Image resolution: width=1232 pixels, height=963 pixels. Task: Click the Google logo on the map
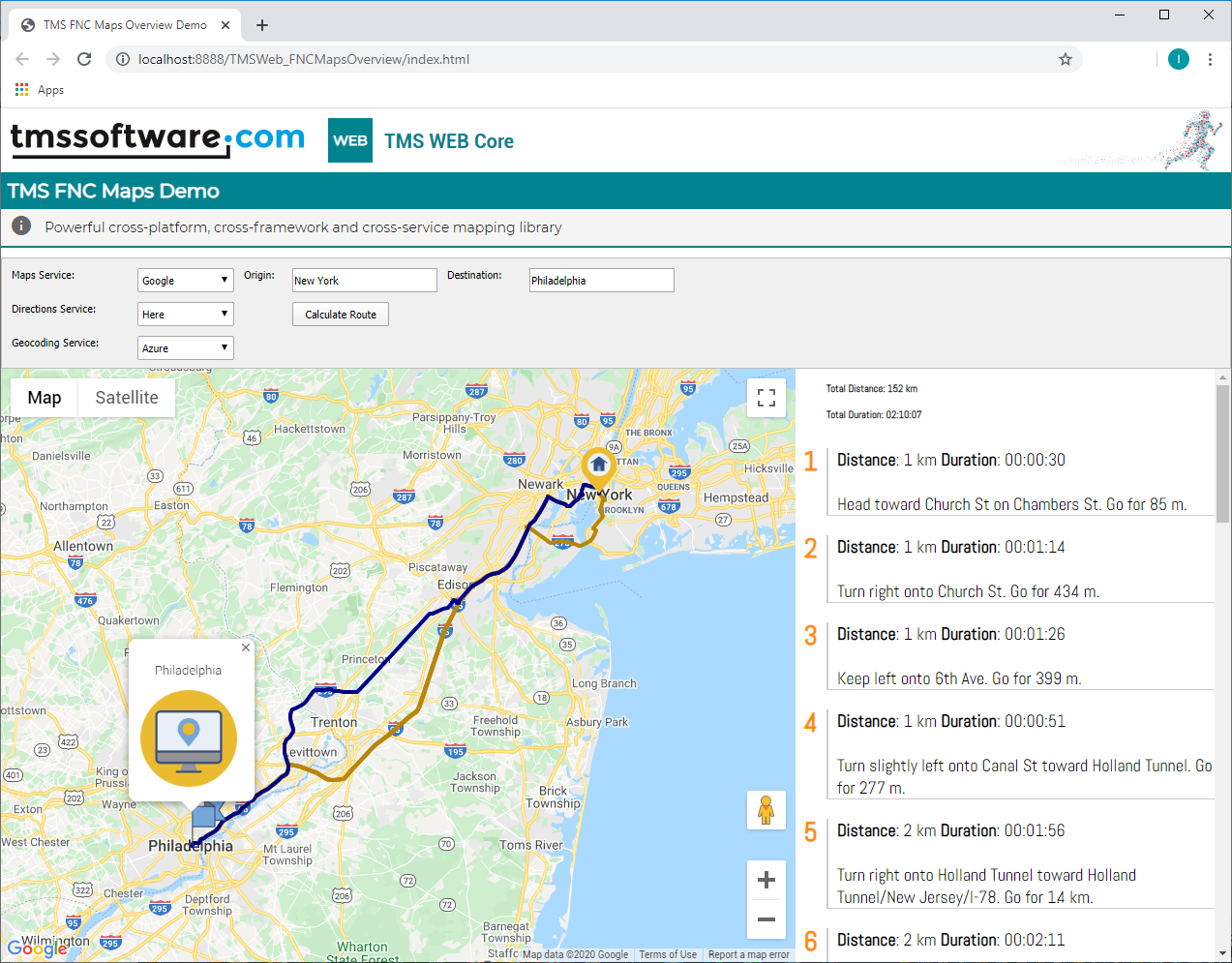pyautogui.click(x=37, y=948)
